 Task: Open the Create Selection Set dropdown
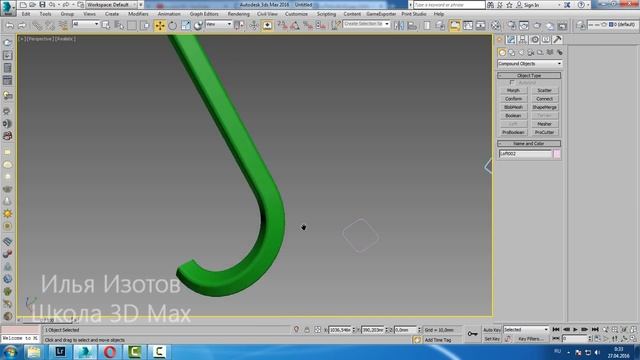pos(366,24)
